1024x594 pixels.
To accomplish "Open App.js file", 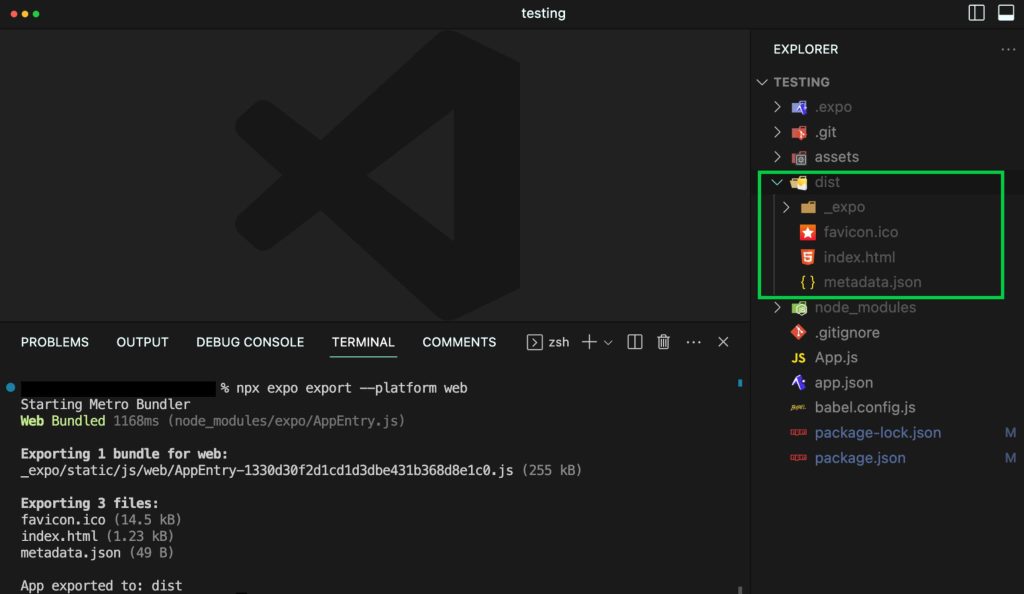I will [x=836, y=358].
